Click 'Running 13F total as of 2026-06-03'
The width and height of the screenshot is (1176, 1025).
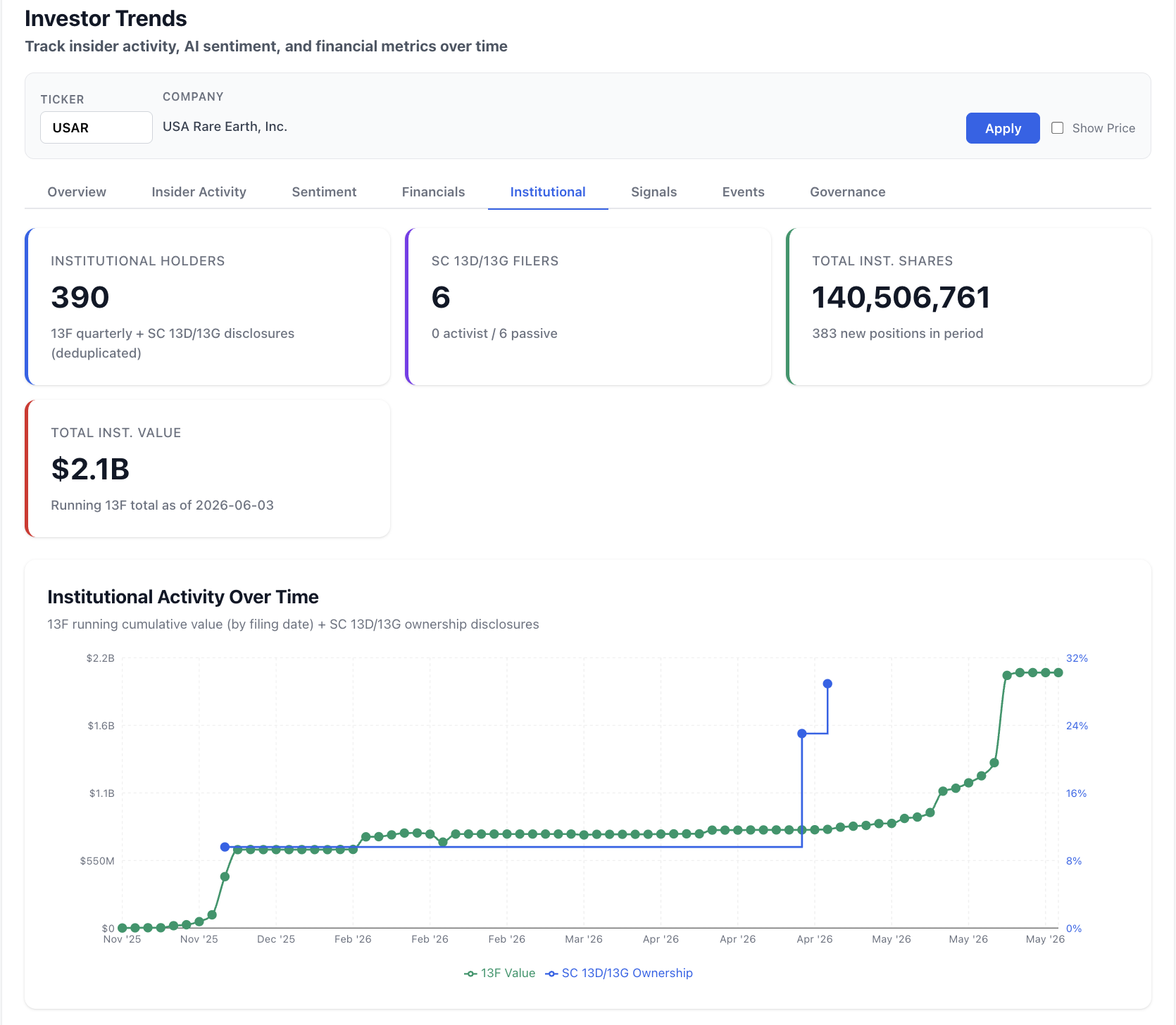pyautogui.click(x=162, y=505)
